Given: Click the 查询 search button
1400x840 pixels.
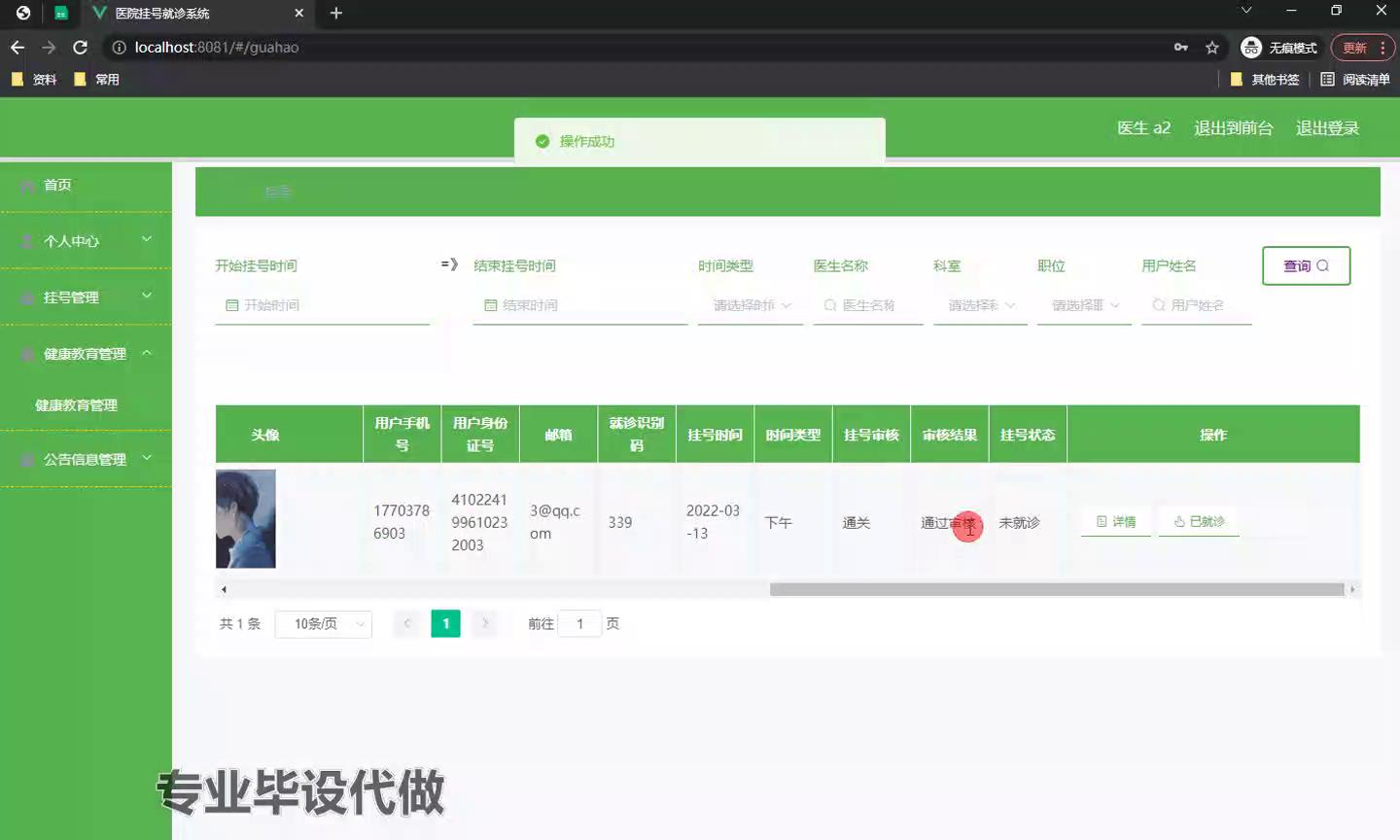Looking at the screenshot, I should click(x=1306, y=265).
